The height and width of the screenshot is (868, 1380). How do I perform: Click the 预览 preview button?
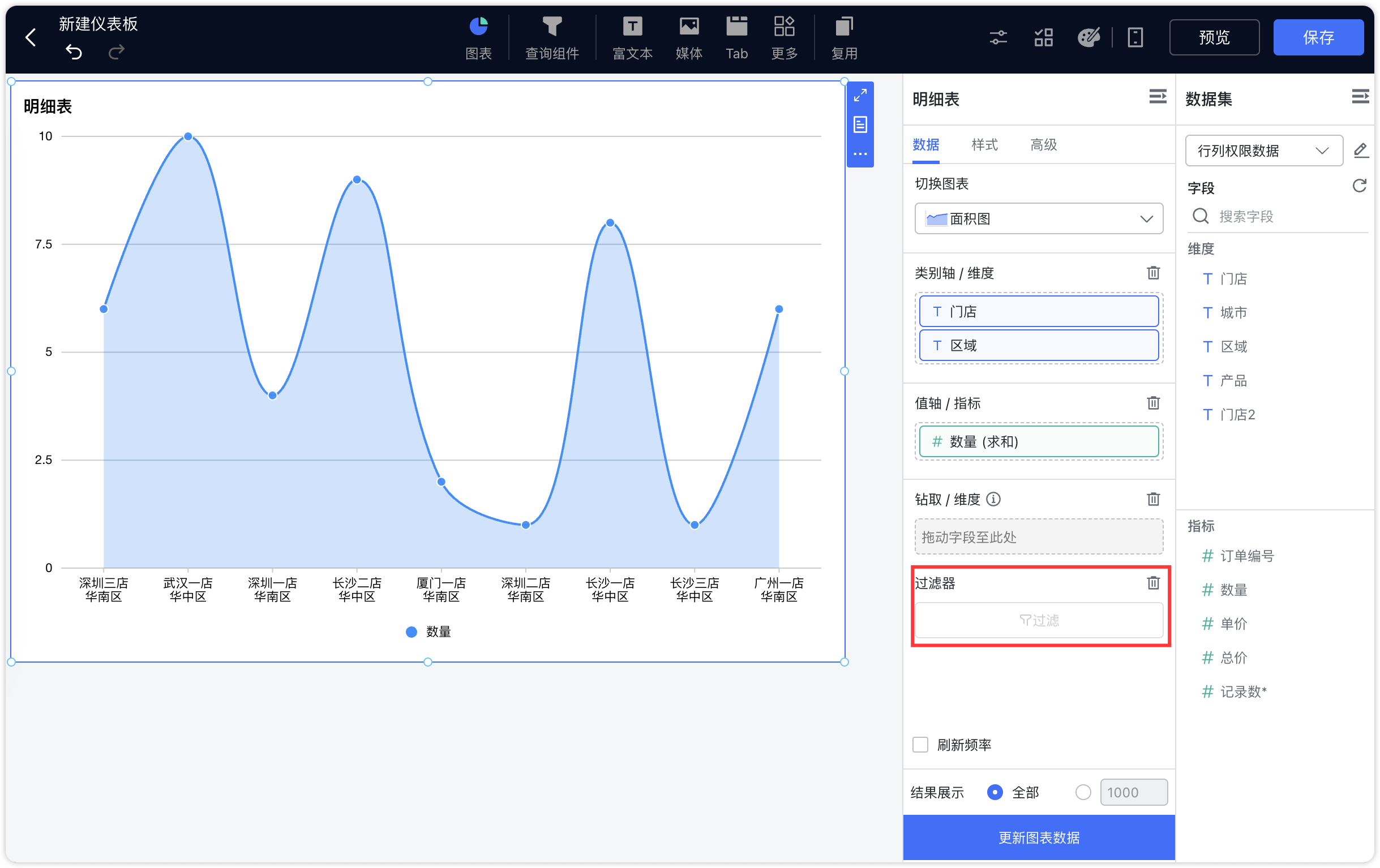[1214, 37]
